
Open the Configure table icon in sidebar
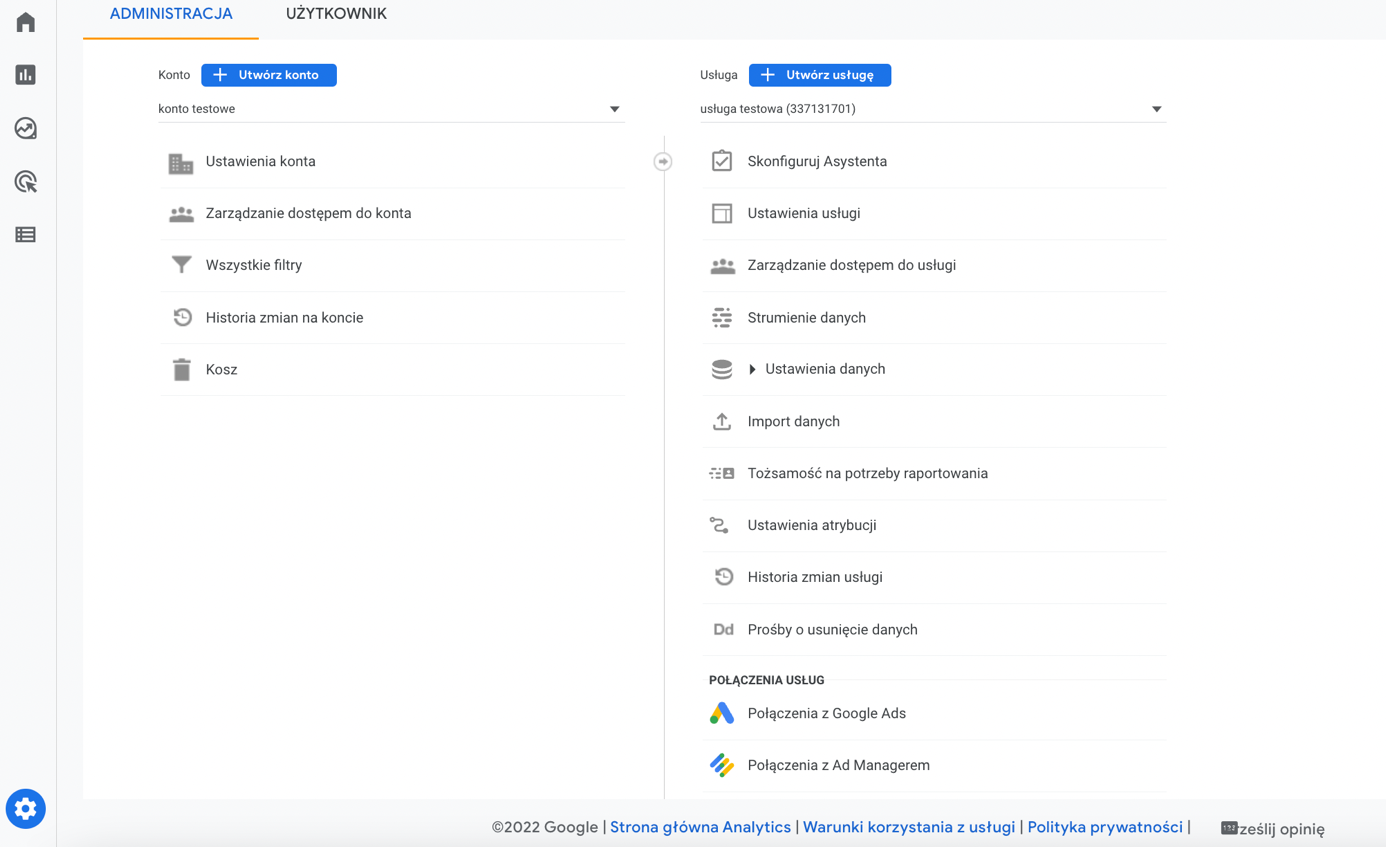26,235
